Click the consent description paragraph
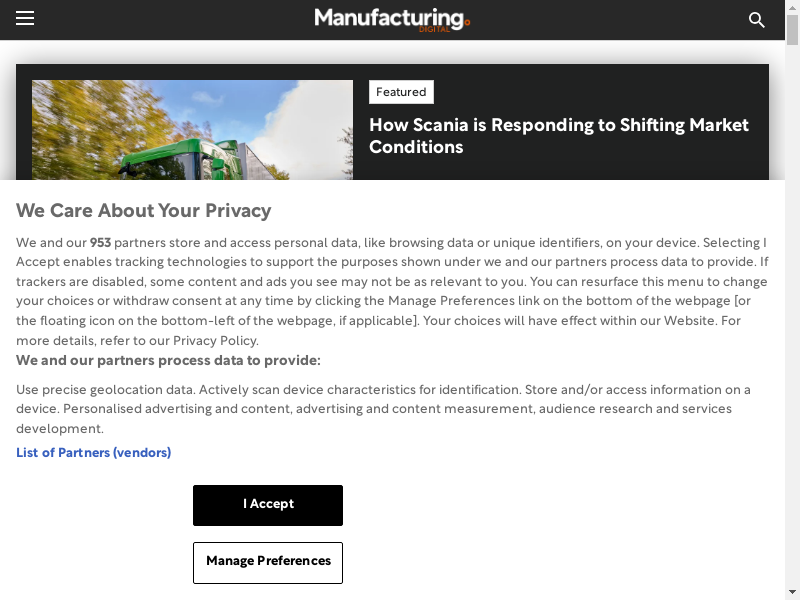Image resolution: width=800 pixels, height=600 pixels. [392, 290]
